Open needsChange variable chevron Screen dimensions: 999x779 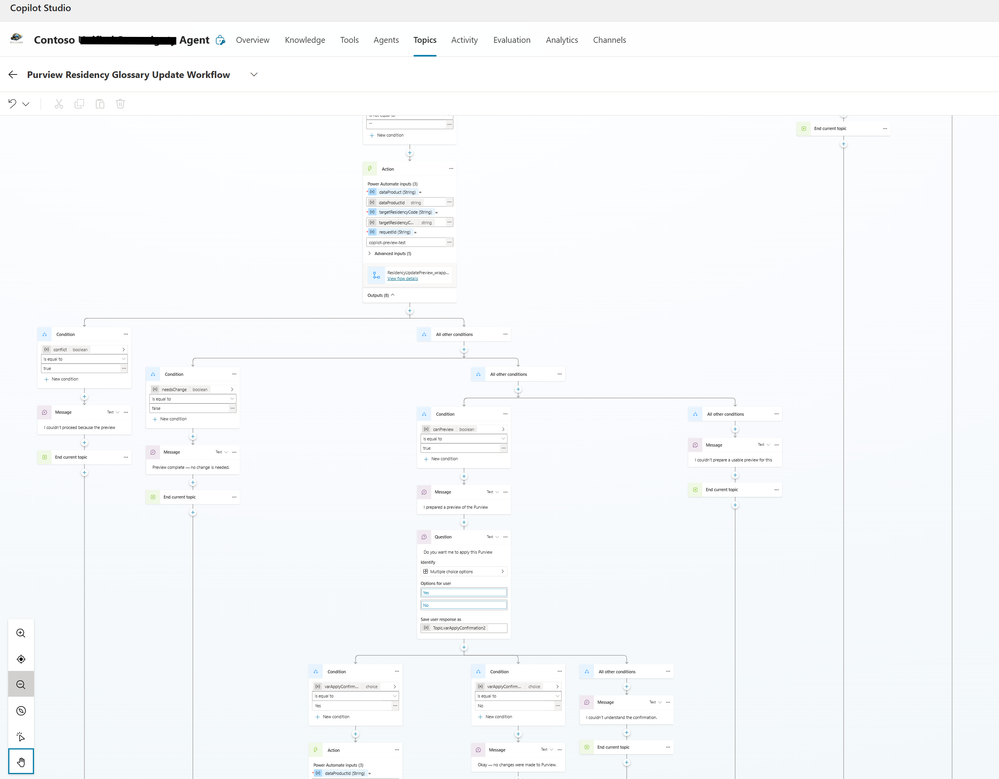point(232,389)
